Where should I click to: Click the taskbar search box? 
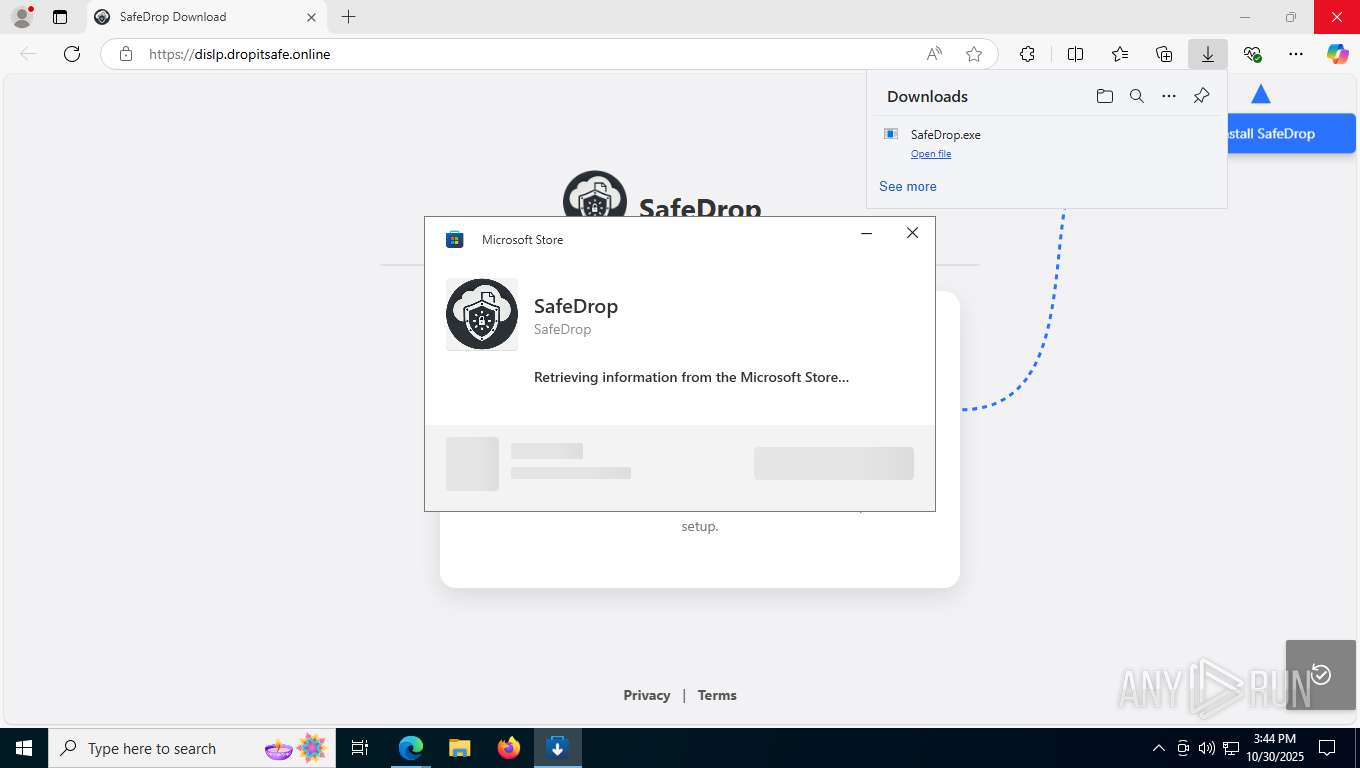(x=190, y=748)
